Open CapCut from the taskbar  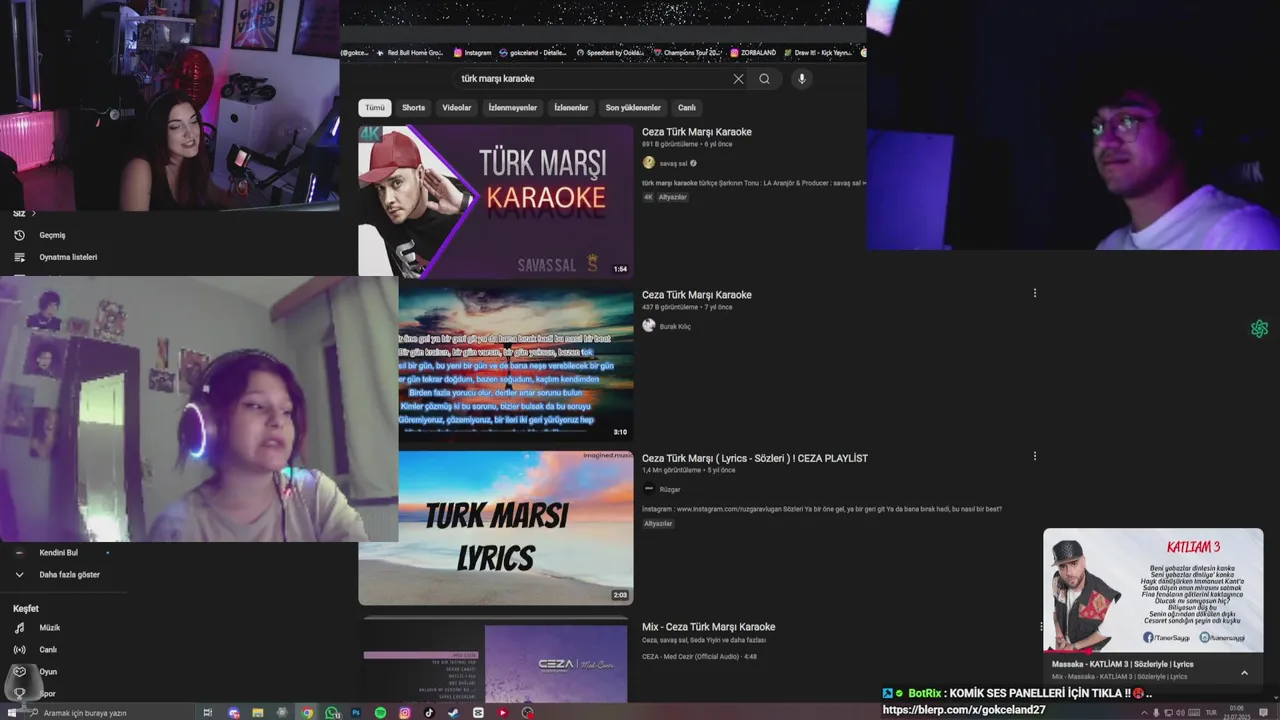coord(478,713)
